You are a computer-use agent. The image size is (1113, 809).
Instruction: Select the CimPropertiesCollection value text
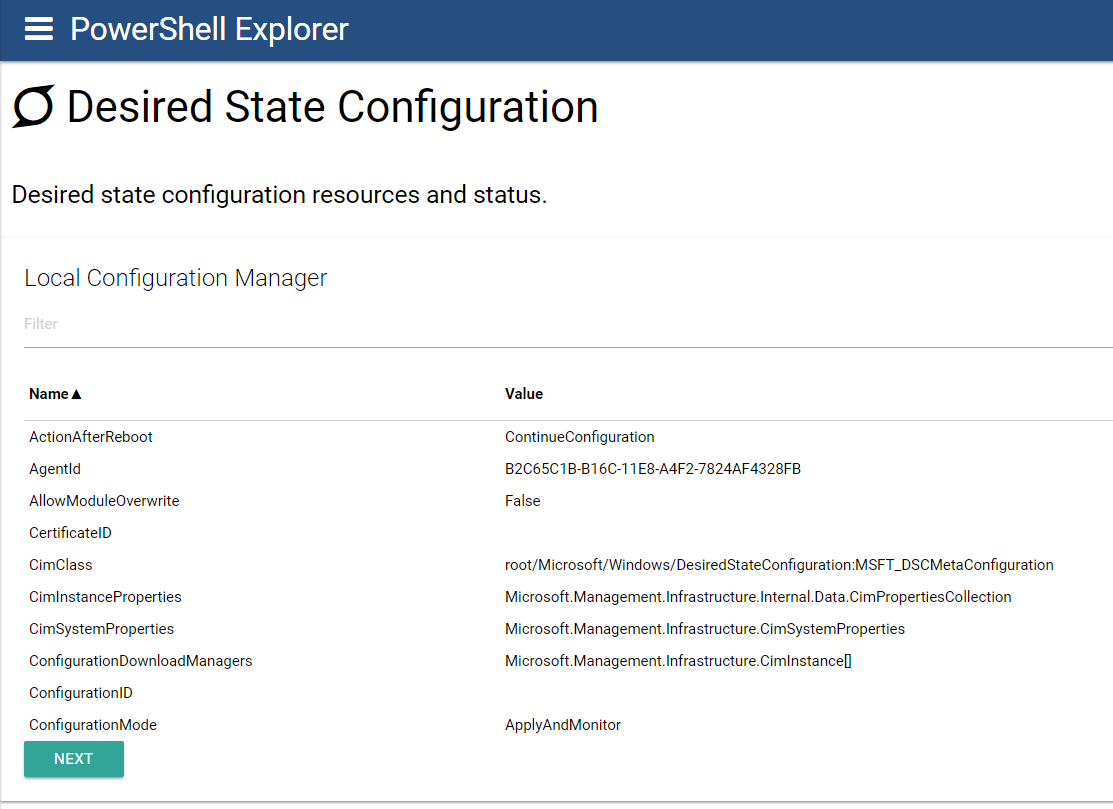click(x=758, y=597)
